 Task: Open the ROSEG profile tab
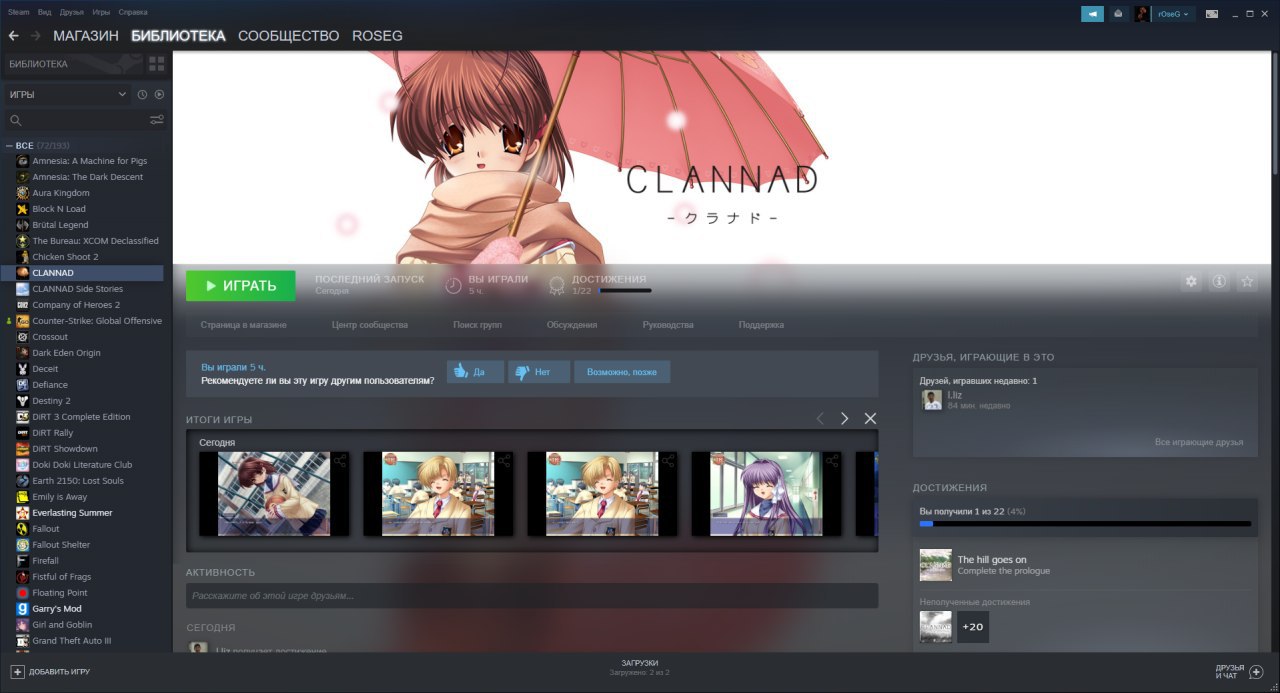click(x=377, y=36)
